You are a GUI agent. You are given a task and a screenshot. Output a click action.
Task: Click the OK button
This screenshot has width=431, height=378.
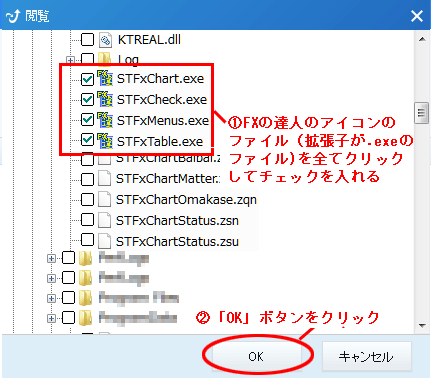pos(256,356)
